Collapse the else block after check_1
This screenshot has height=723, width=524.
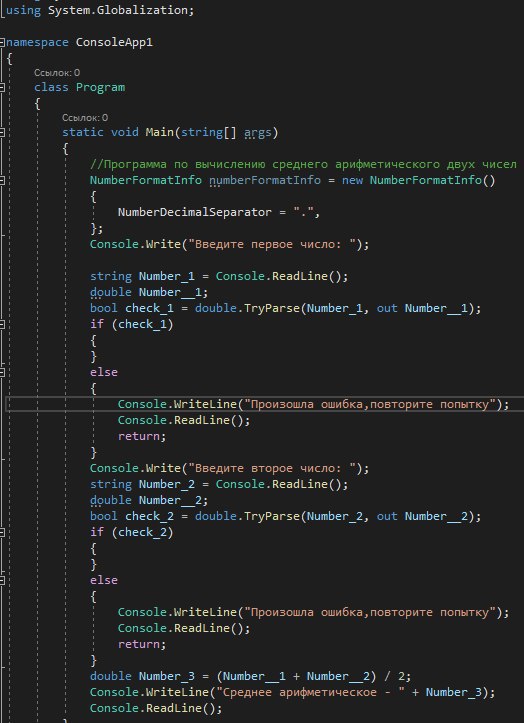tap(2, 373)
